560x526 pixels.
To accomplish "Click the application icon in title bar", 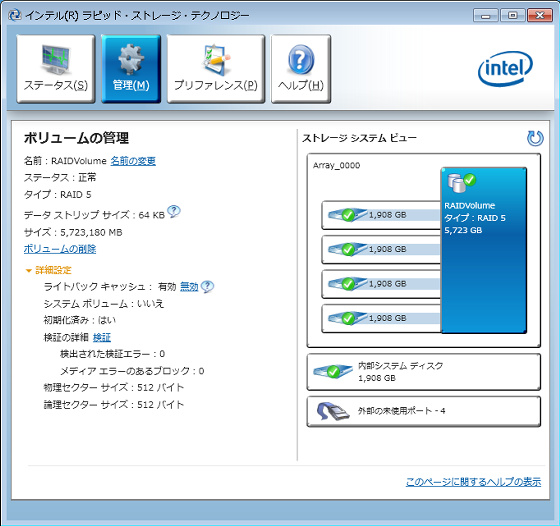I will tap(15, 15).
